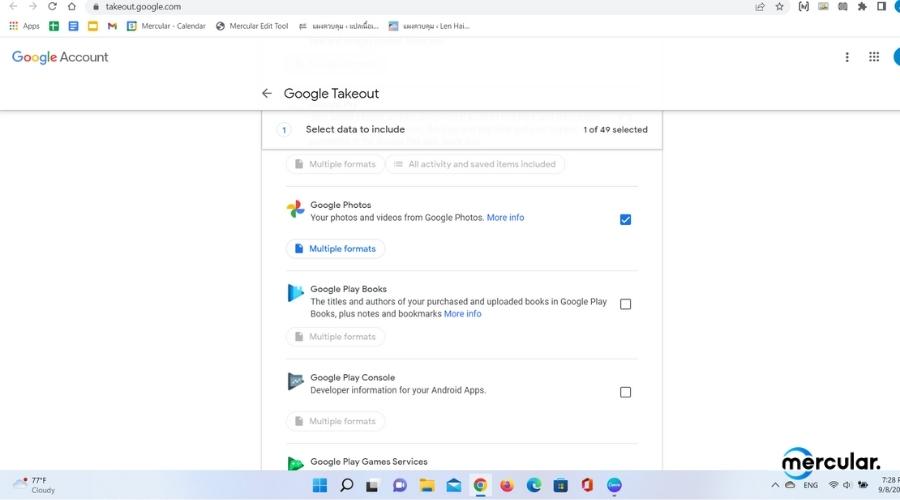This screenshot has height=500, width=900.
Task: Open More info link for Google Play Books
Action: pos(463,313)
